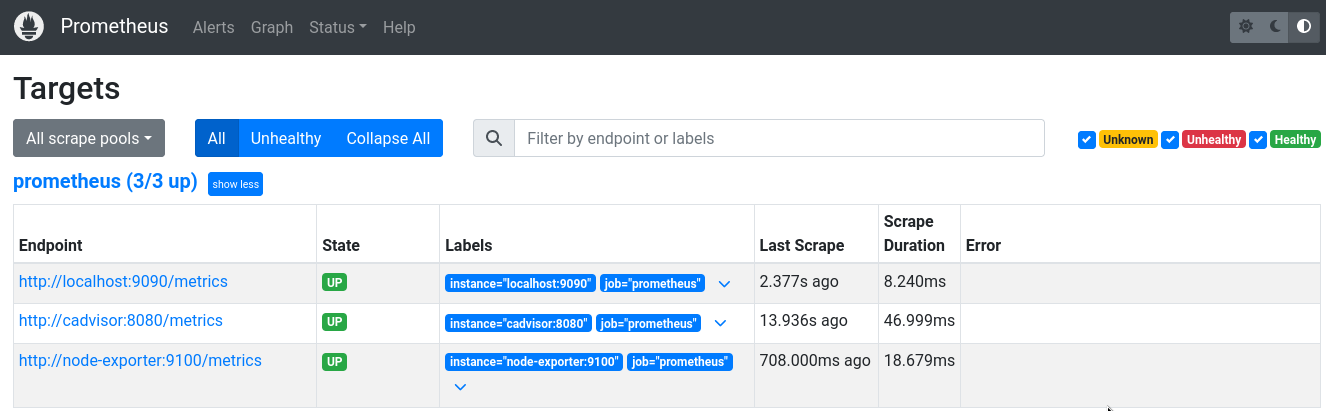Open the Alerts page
Screen dimensions: 1326x412
213,27
